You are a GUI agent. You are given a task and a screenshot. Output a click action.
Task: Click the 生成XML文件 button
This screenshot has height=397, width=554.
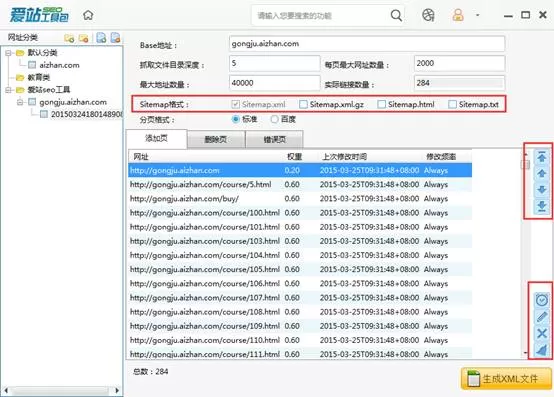pos(506,379)
